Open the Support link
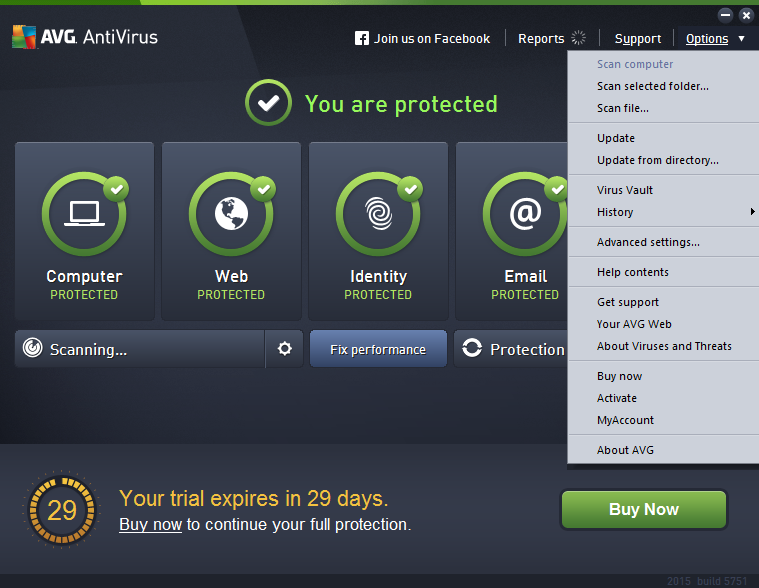This screenshot has width=759, height=588. [x=638, y=39]
